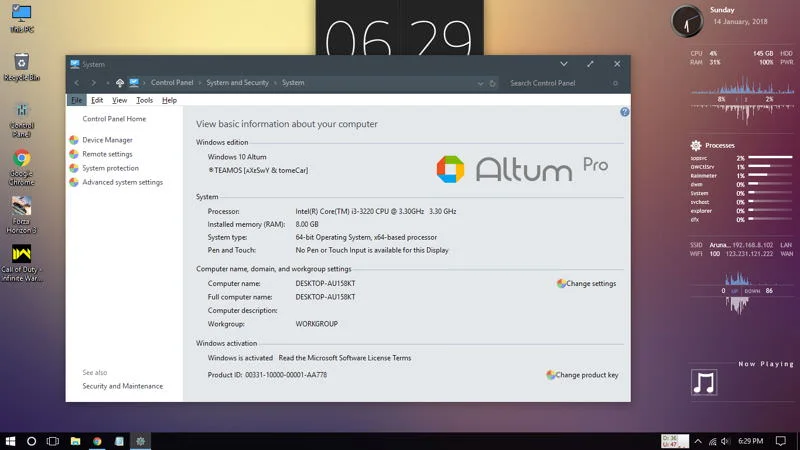The image size is (800, 450).
Task: Open Control Panel desktop shortcut
Action: tap(21, 120)
